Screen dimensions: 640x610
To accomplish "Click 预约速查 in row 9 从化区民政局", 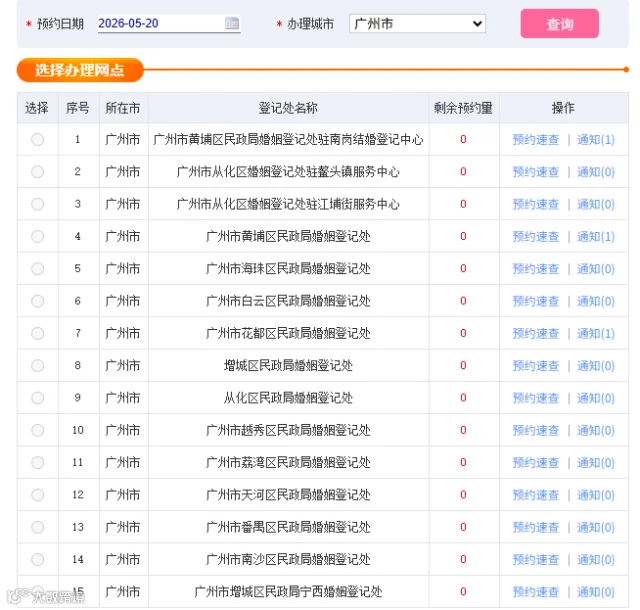I will 536,398.
